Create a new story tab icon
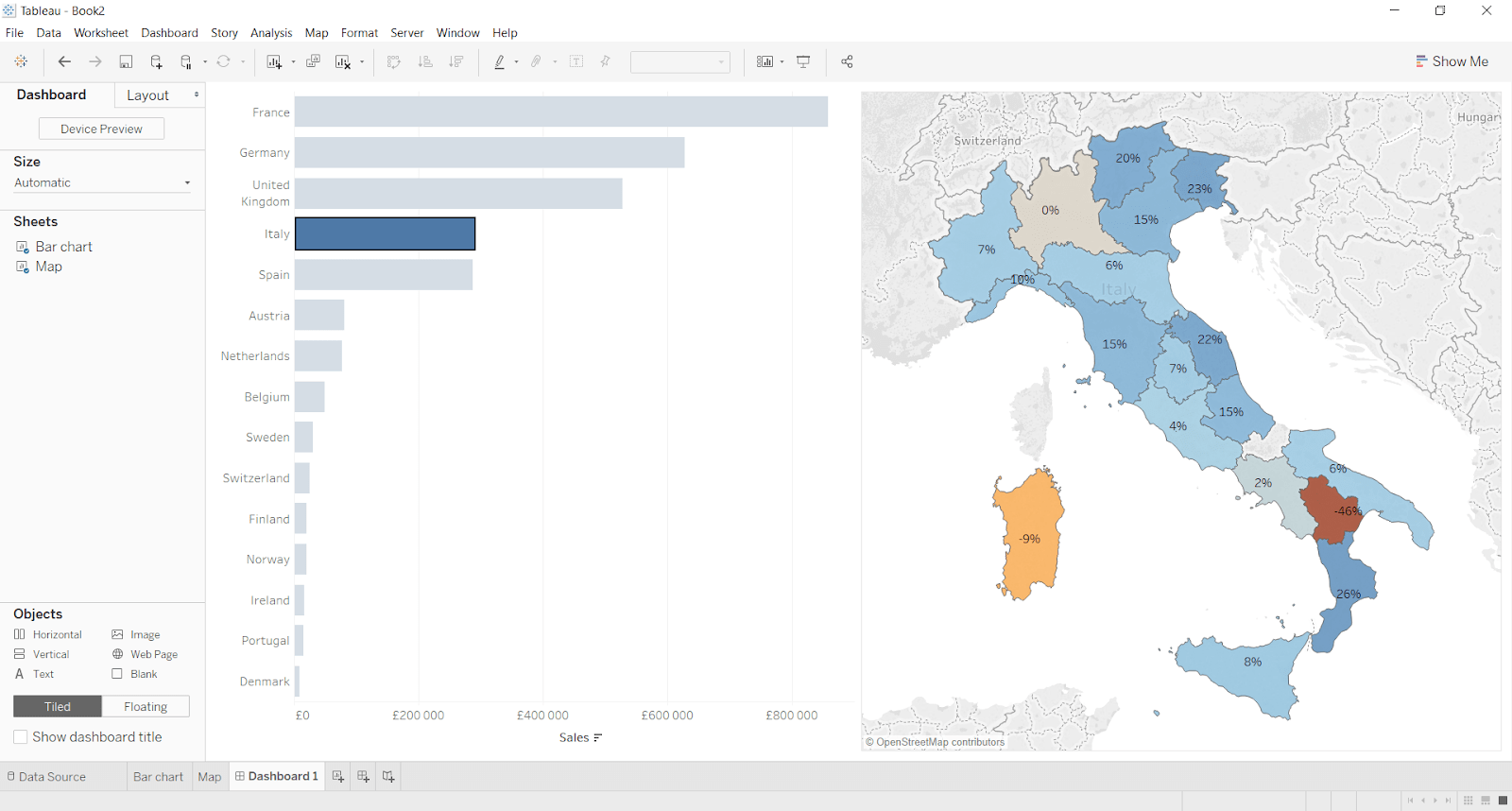The width and height of the screenshot is (1512, 811). click(388, 776)
